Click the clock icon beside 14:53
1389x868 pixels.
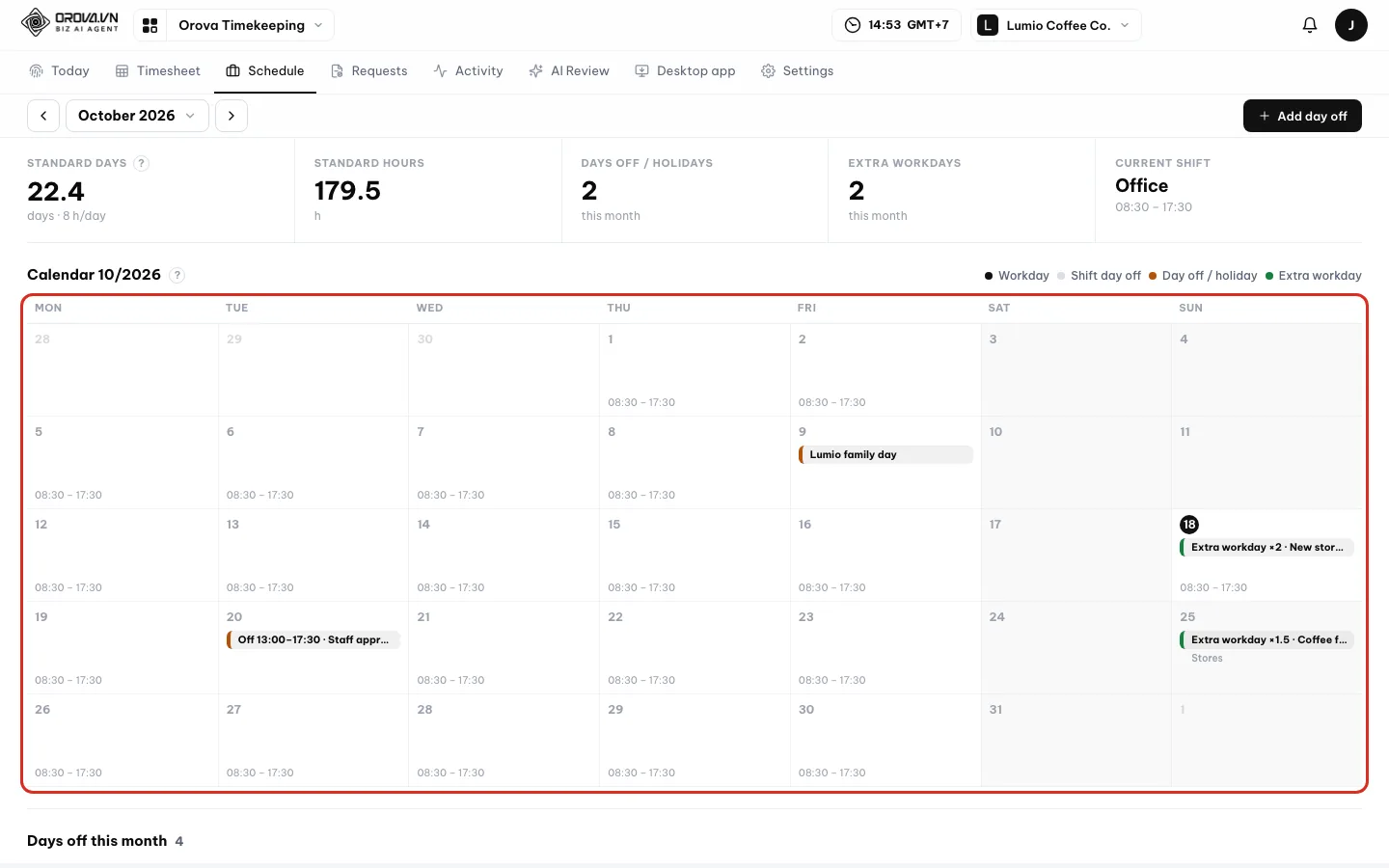pos(853,25)
